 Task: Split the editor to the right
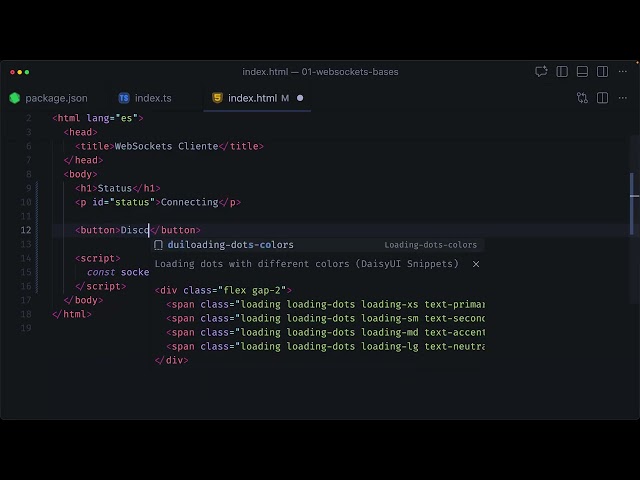click(602, 98)
